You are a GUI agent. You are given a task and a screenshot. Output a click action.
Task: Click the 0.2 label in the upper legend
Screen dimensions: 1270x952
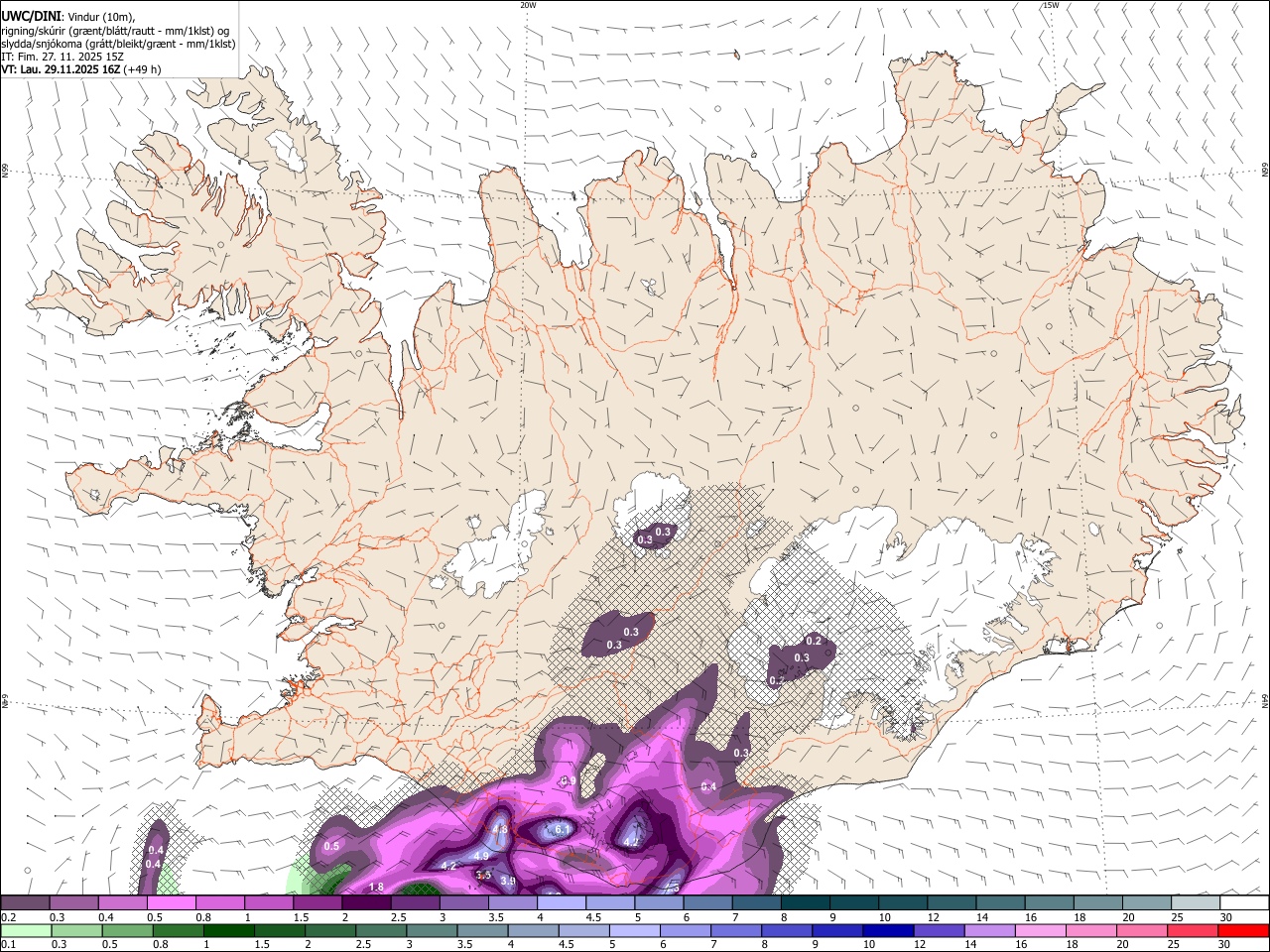pos(8,917)
